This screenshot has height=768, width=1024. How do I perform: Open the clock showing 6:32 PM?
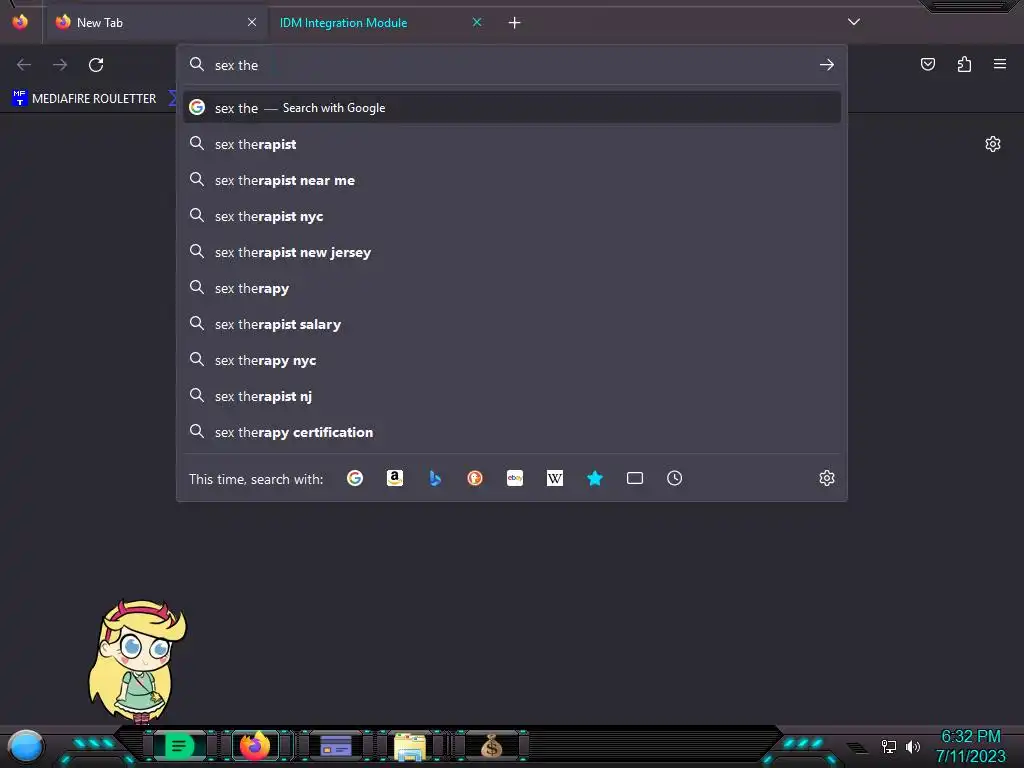[970, 737]
